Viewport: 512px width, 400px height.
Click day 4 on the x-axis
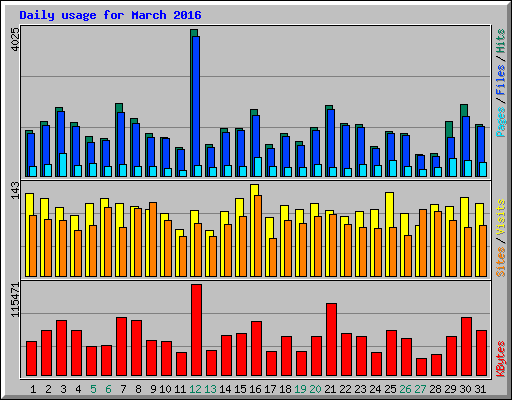pyautogui.click(x=78, y=389)
